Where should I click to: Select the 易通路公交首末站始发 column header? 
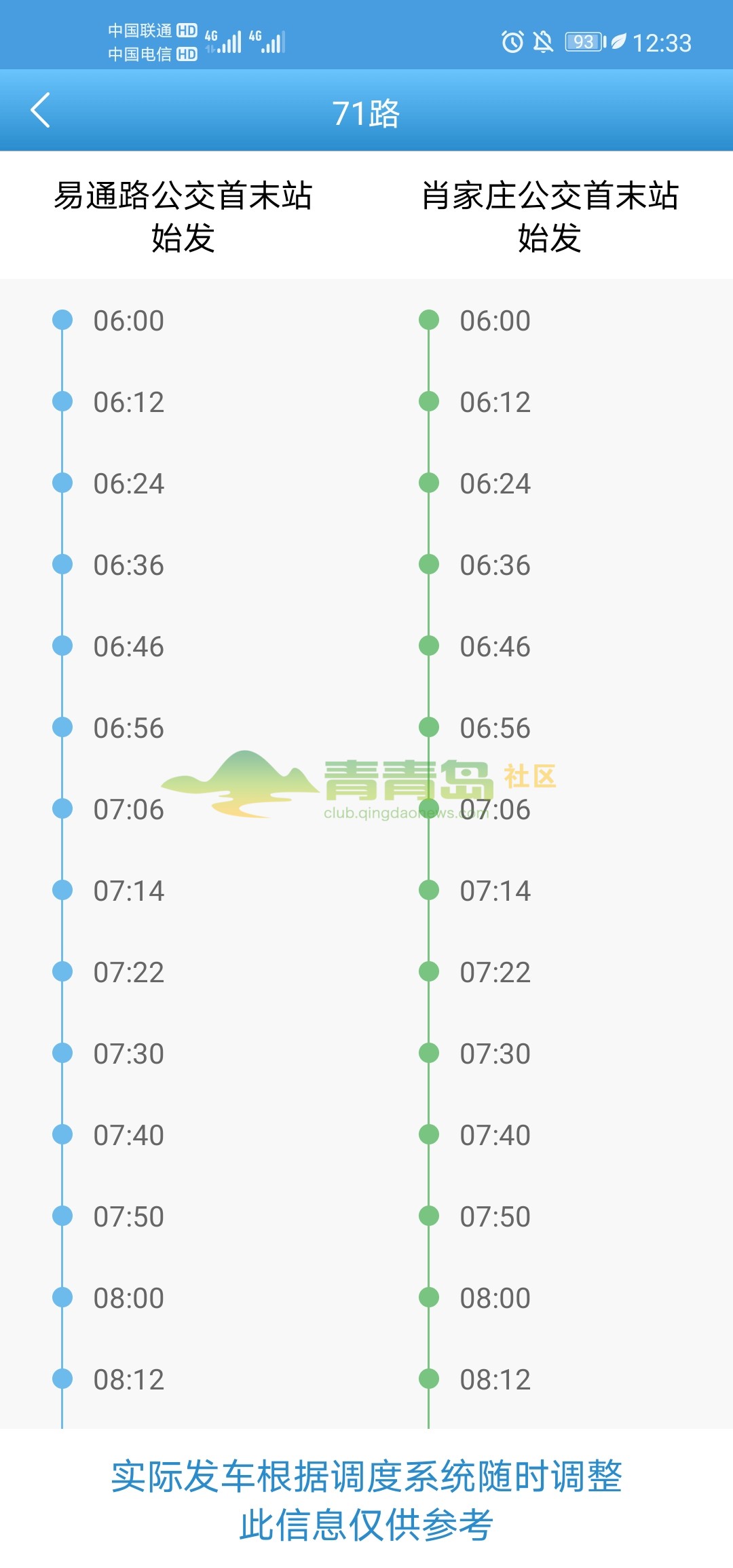(183, 216)
